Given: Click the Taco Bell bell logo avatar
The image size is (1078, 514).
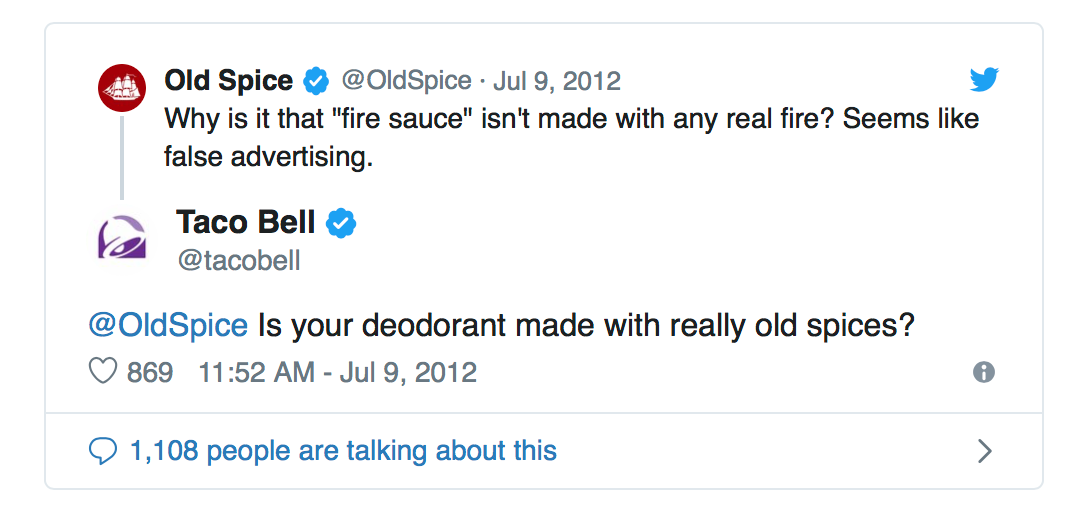Looking at the screenshot, I should pos(122,237).
